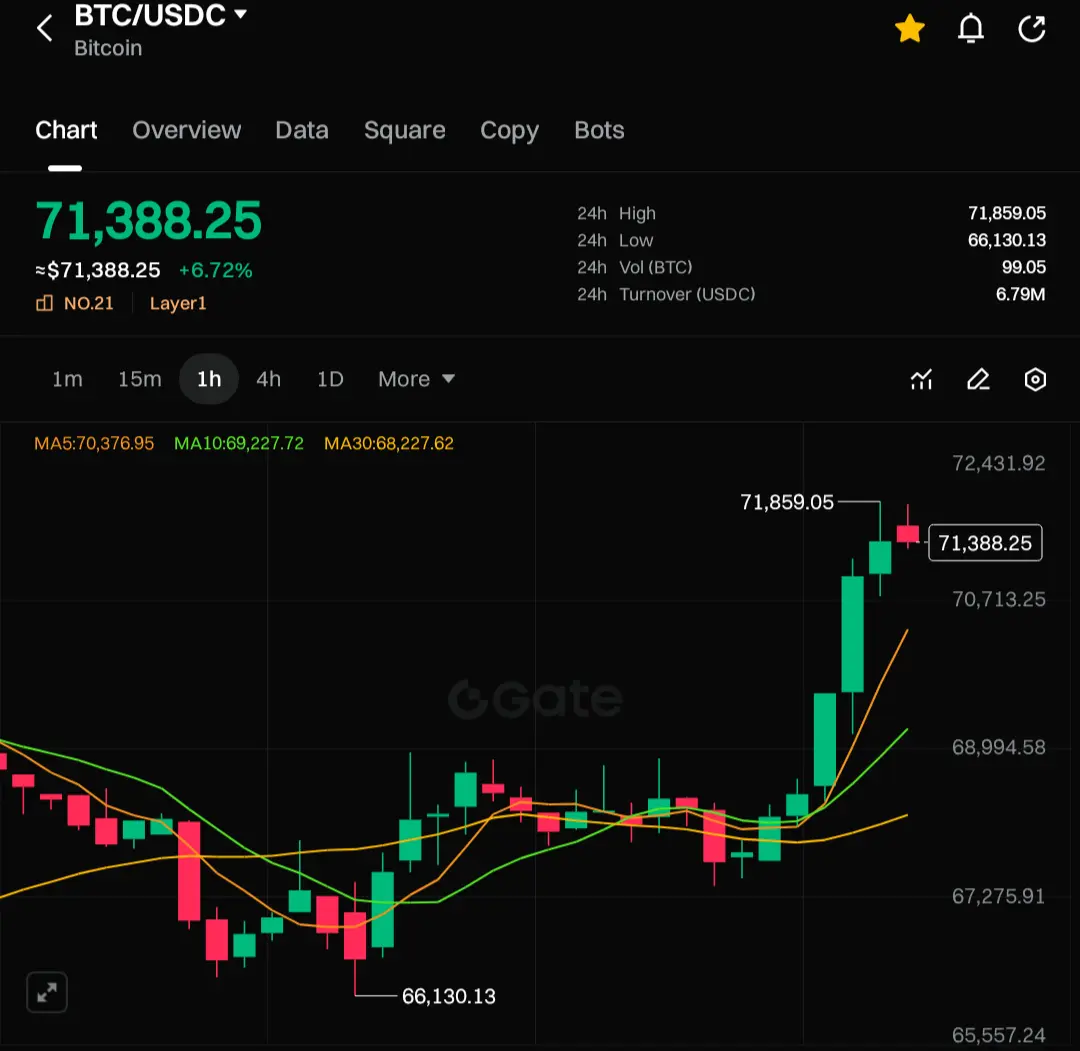
Task: Tap the Bitcoin subtitle text
Action: coord(108,48)
